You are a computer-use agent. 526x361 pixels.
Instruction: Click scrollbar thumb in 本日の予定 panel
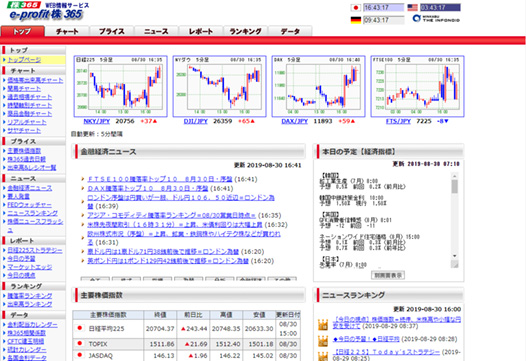point(455,187)
